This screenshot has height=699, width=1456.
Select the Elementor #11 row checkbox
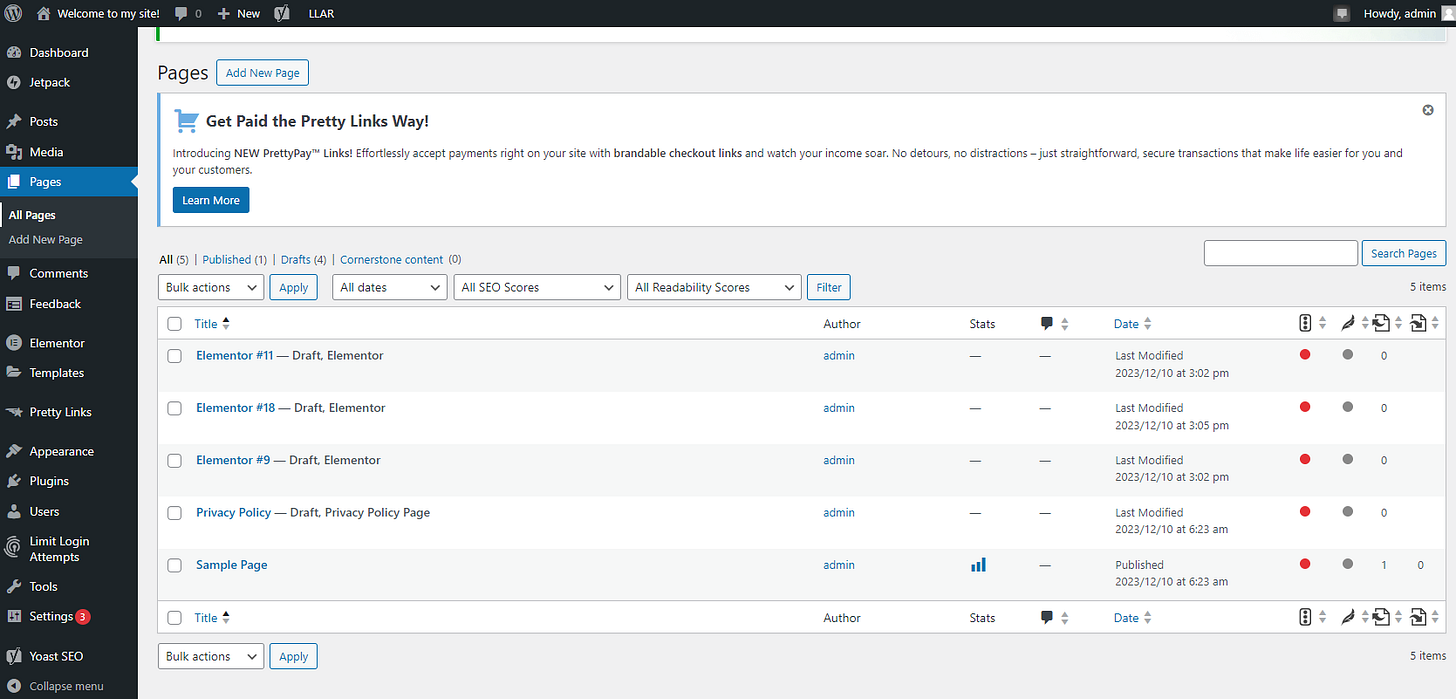tap(175, 356)
